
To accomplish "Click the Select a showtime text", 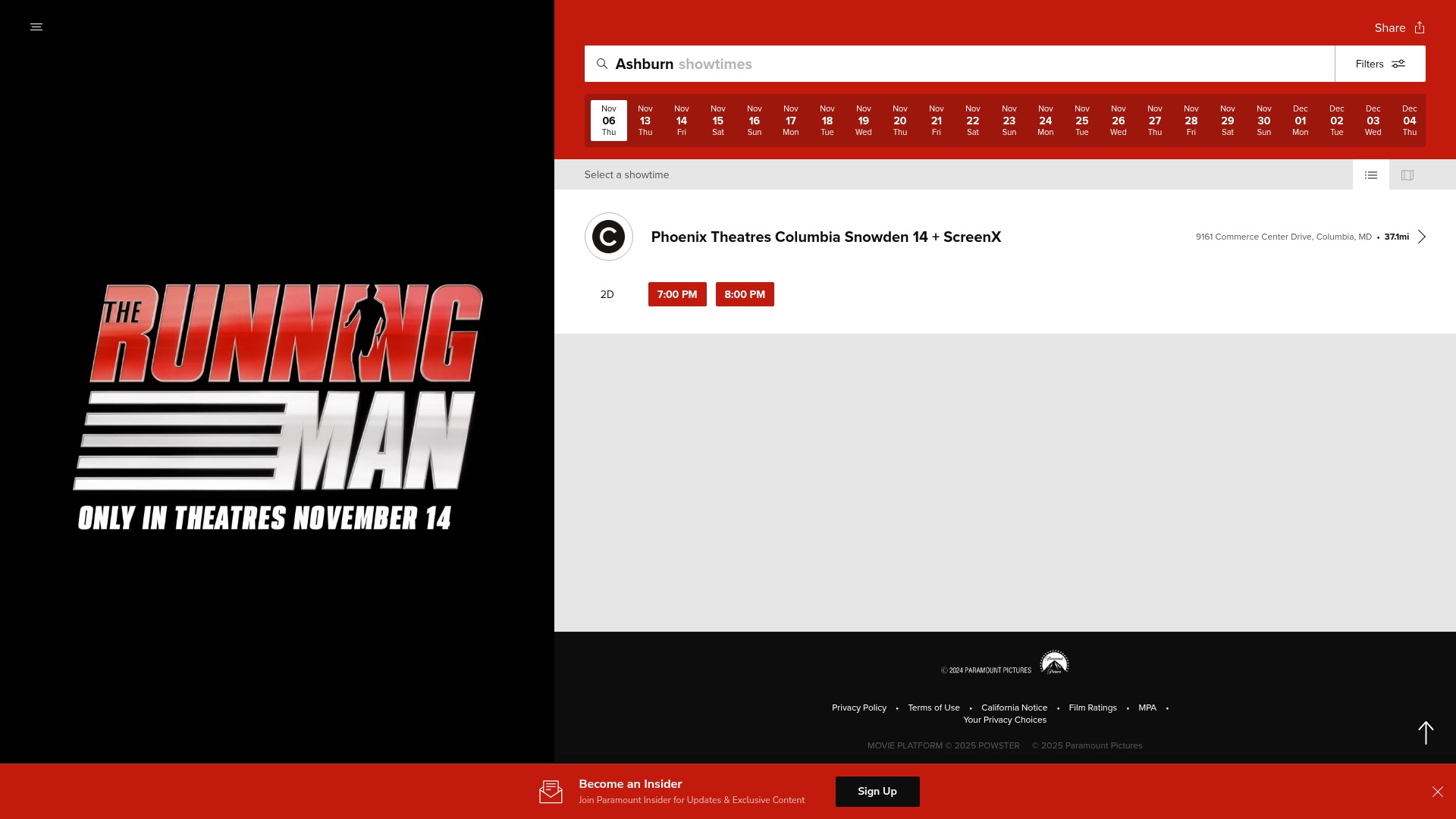I will pos(626,175).
